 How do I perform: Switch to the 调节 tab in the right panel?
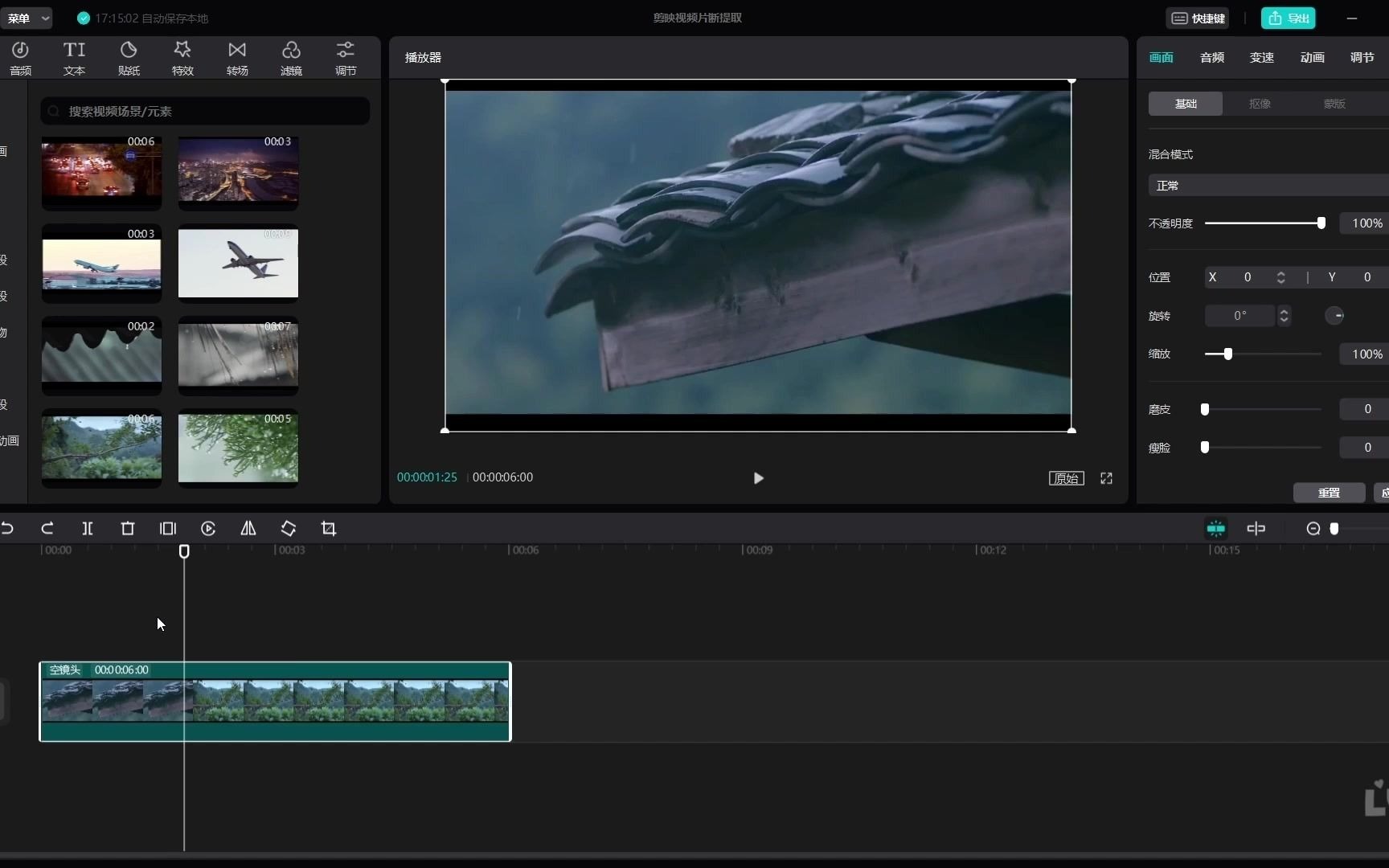[x=1362, y=57]
